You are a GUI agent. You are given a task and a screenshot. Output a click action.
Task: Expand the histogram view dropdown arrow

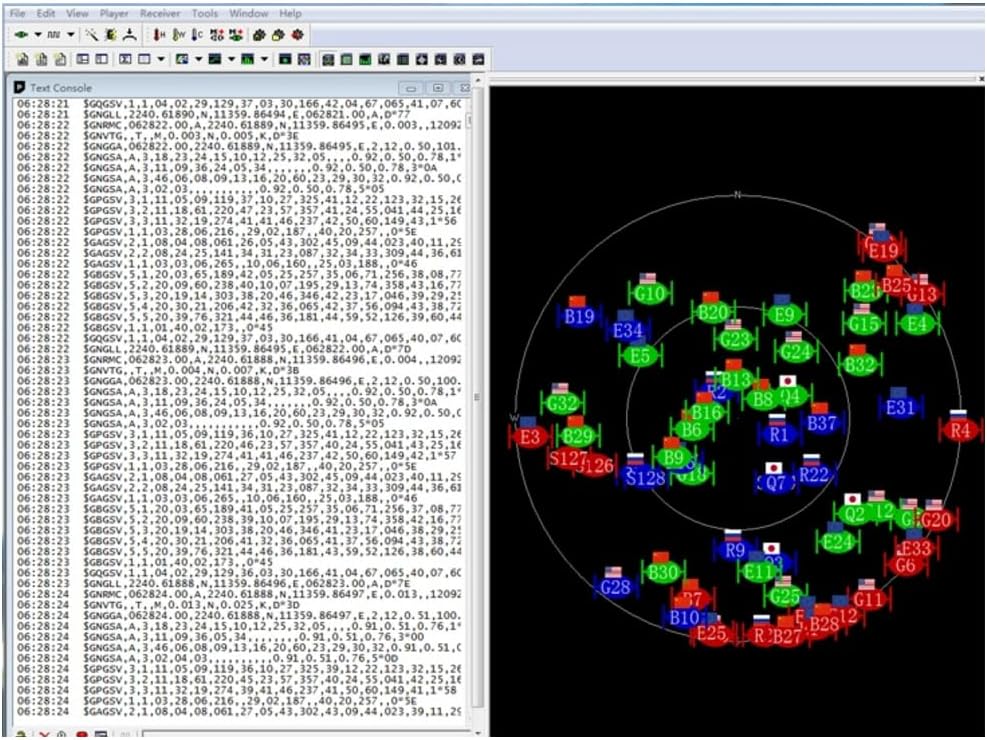pyautogui.click(x=264, y=60)
